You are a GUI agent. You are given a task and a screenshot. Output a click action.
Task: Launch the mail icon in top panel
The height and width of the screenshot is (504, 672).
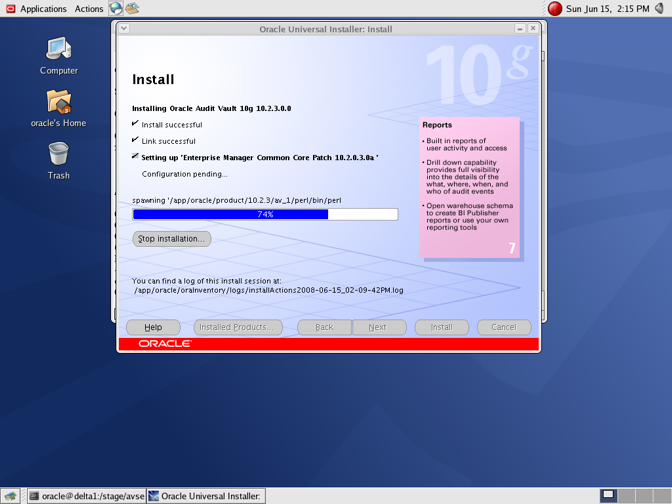coord(132,8)
